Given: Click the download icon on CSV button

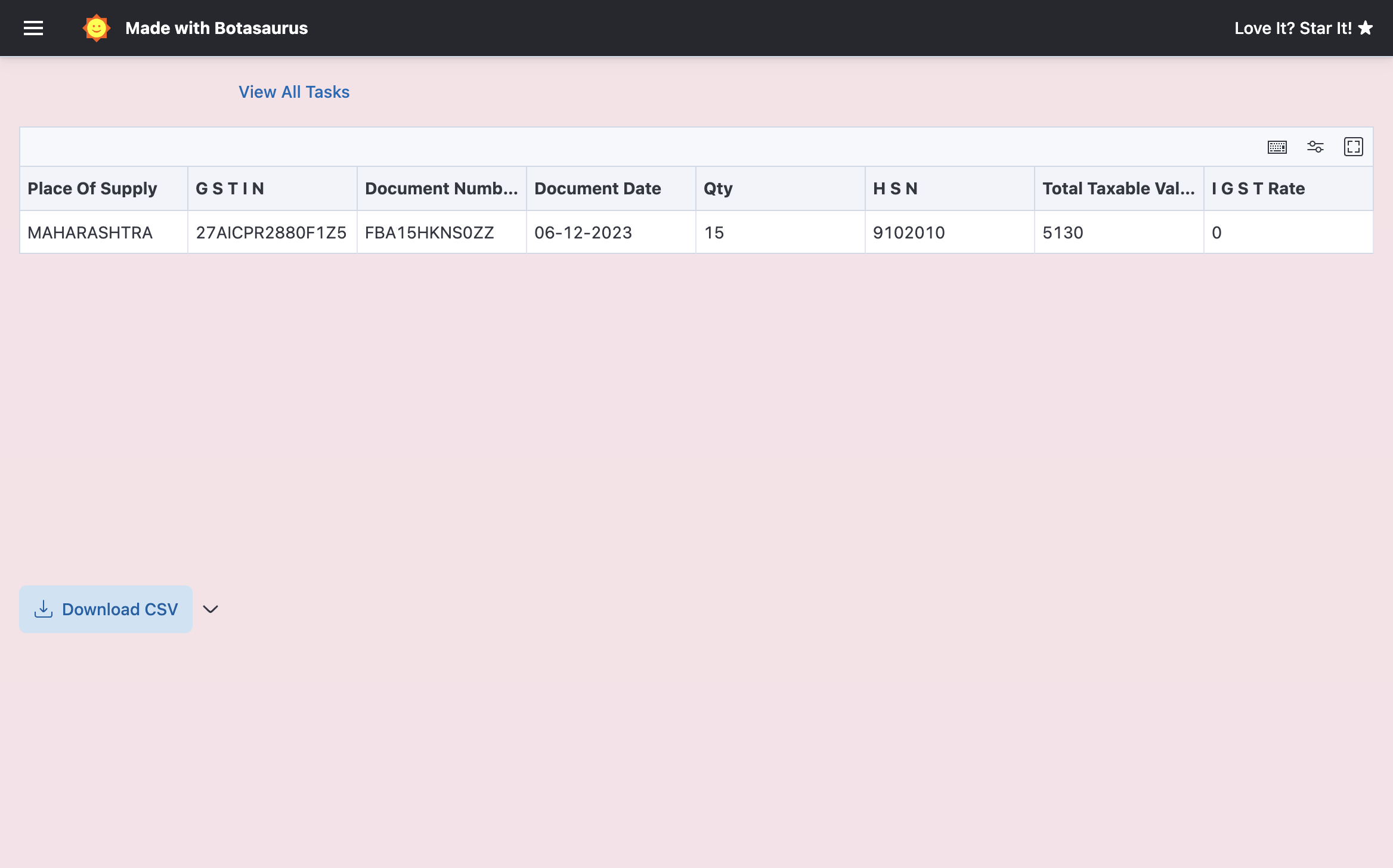Looking at the screenshot, I should (44, 609).
